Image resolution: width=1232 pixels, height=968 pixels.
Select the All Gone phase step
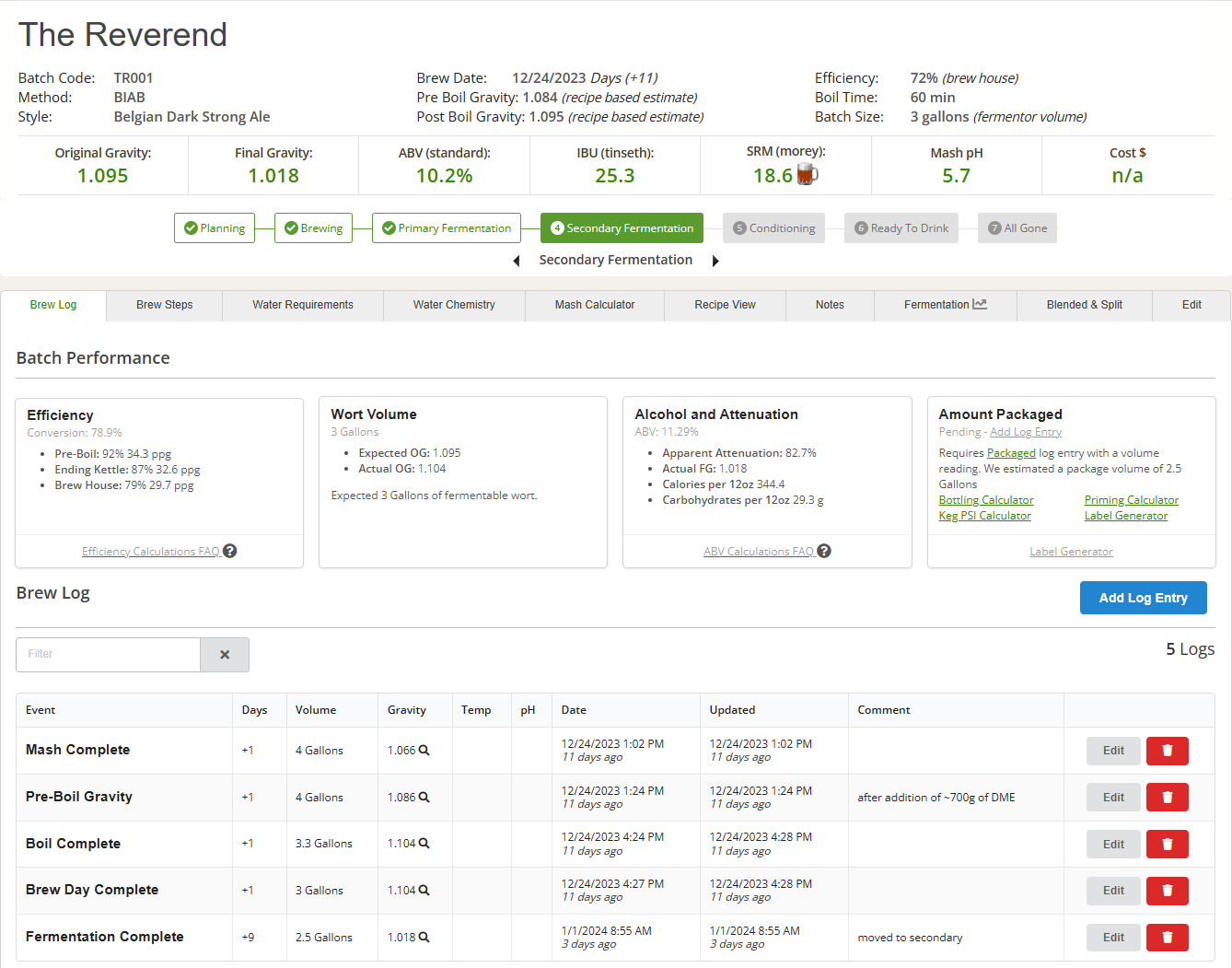click(1017, 228)
